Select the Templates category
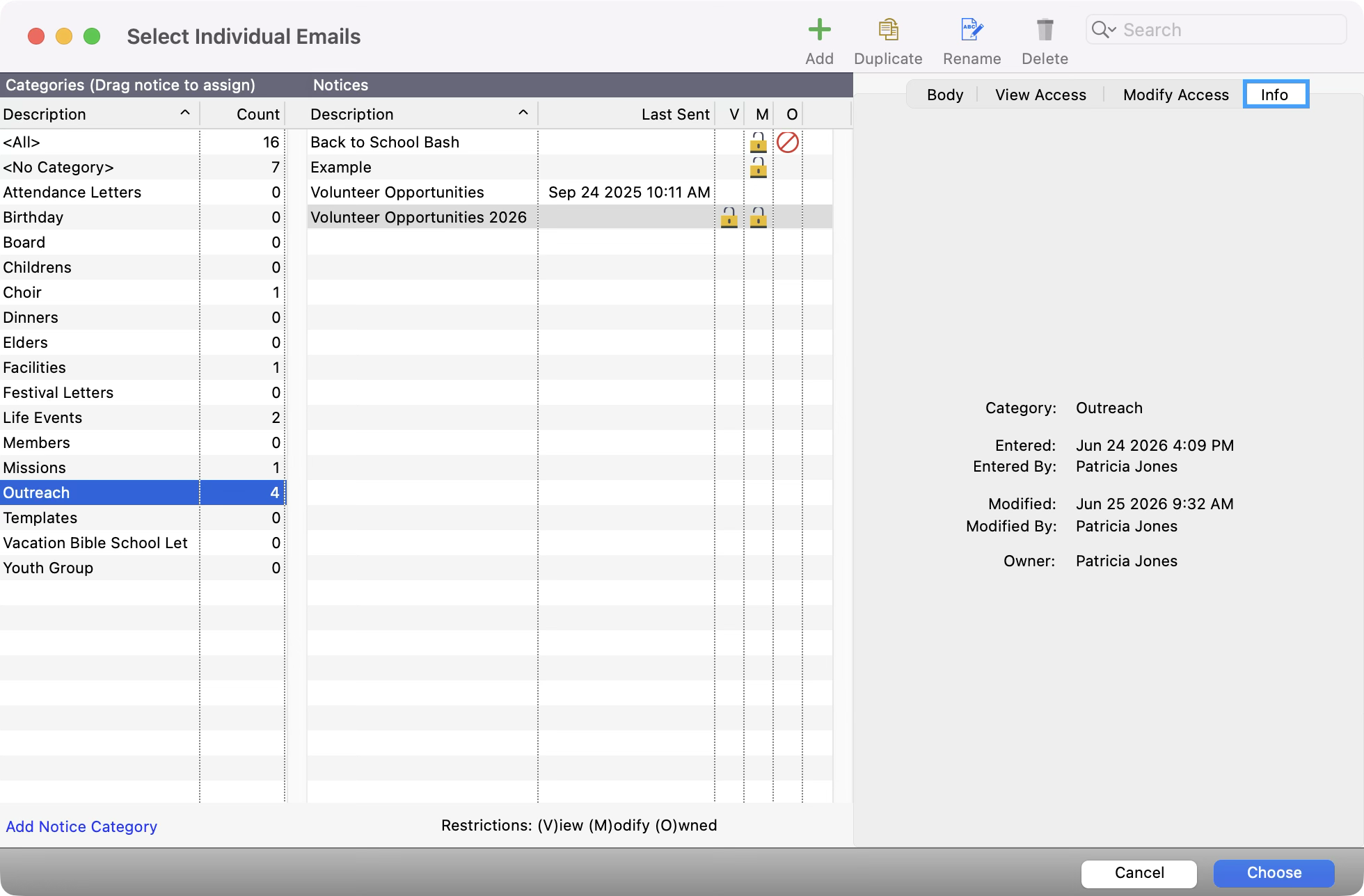 (143, 518)
